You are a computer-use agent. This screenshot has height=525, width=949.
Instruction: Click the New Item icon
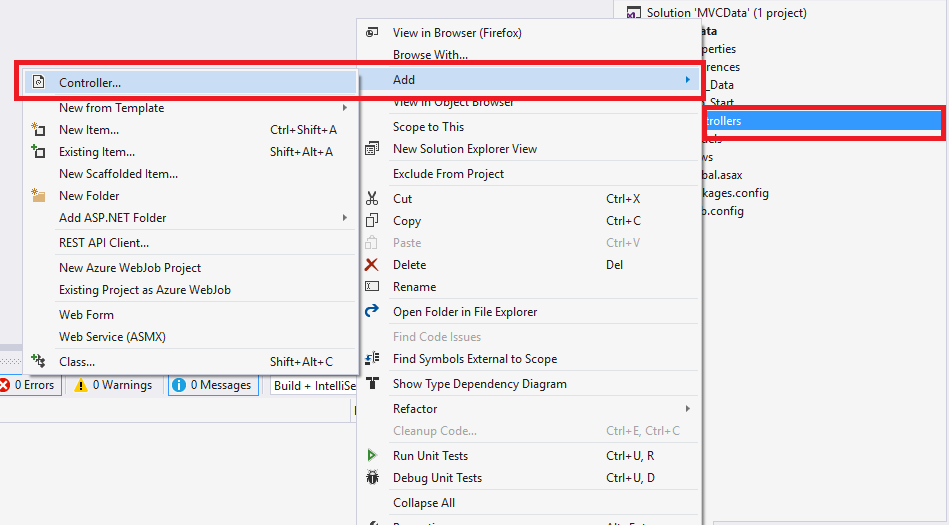coord(38,130)
